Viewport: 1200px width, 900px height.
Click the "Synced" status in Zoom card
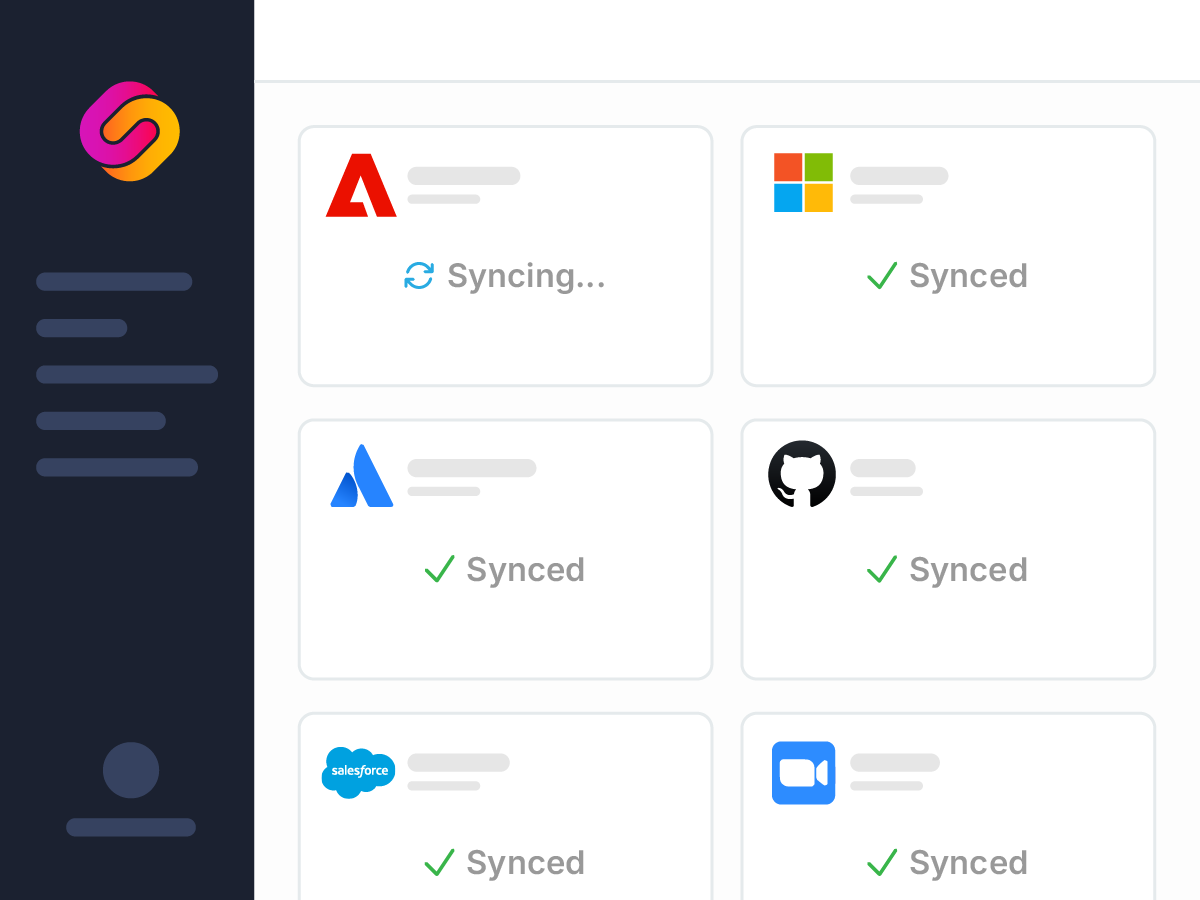[968, 863]
